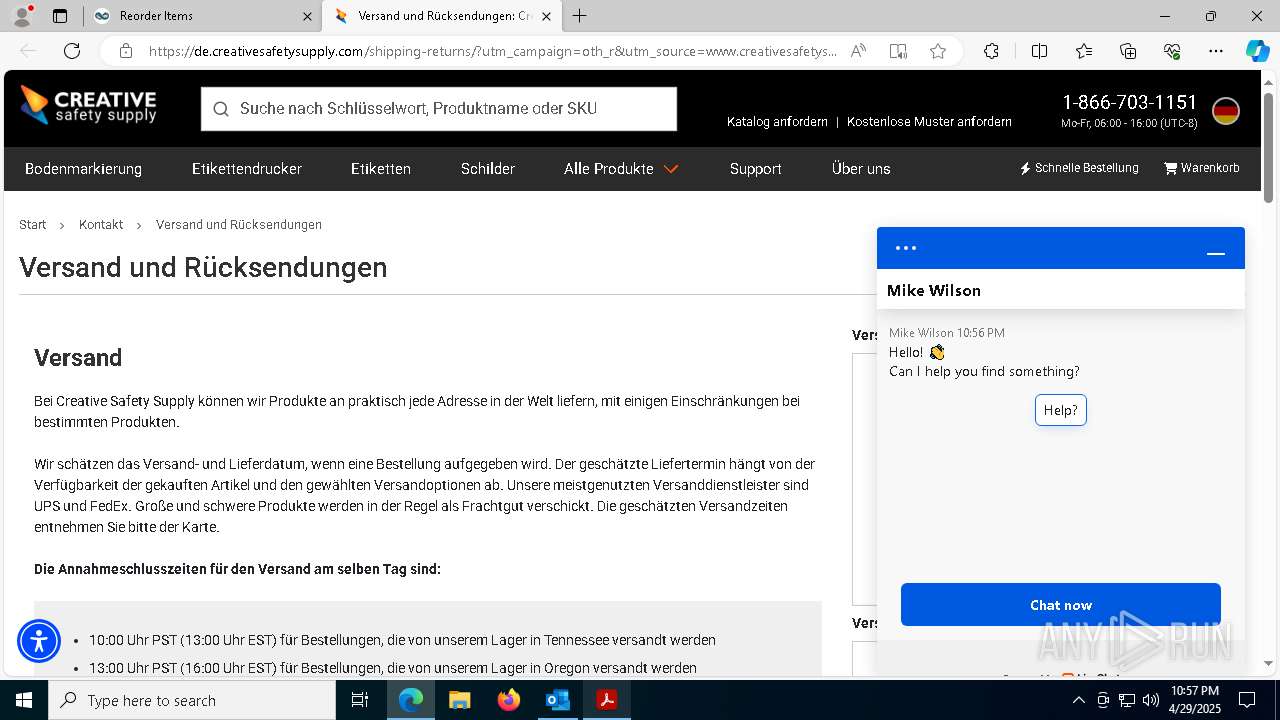Open the Collections icon

(x=1128, y=51)
